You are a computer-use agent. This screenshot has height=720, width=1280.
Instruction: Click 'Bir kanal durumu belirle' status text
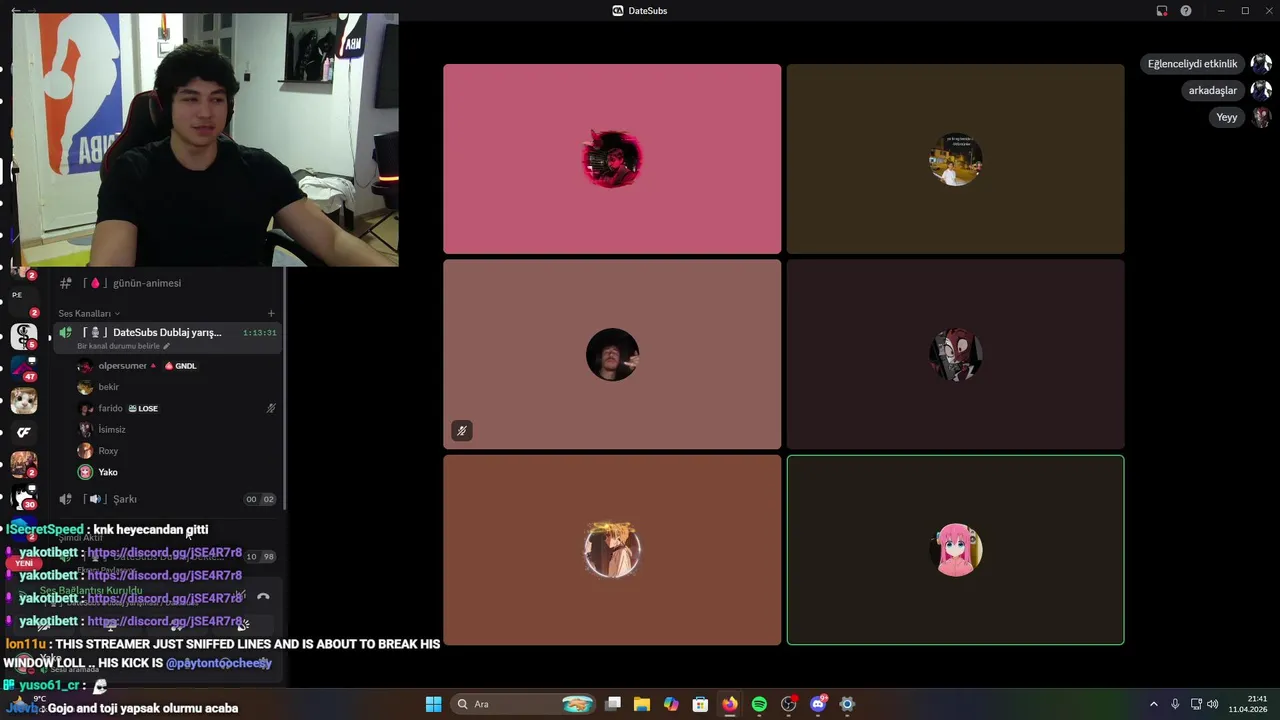click(x=118, y=346)
